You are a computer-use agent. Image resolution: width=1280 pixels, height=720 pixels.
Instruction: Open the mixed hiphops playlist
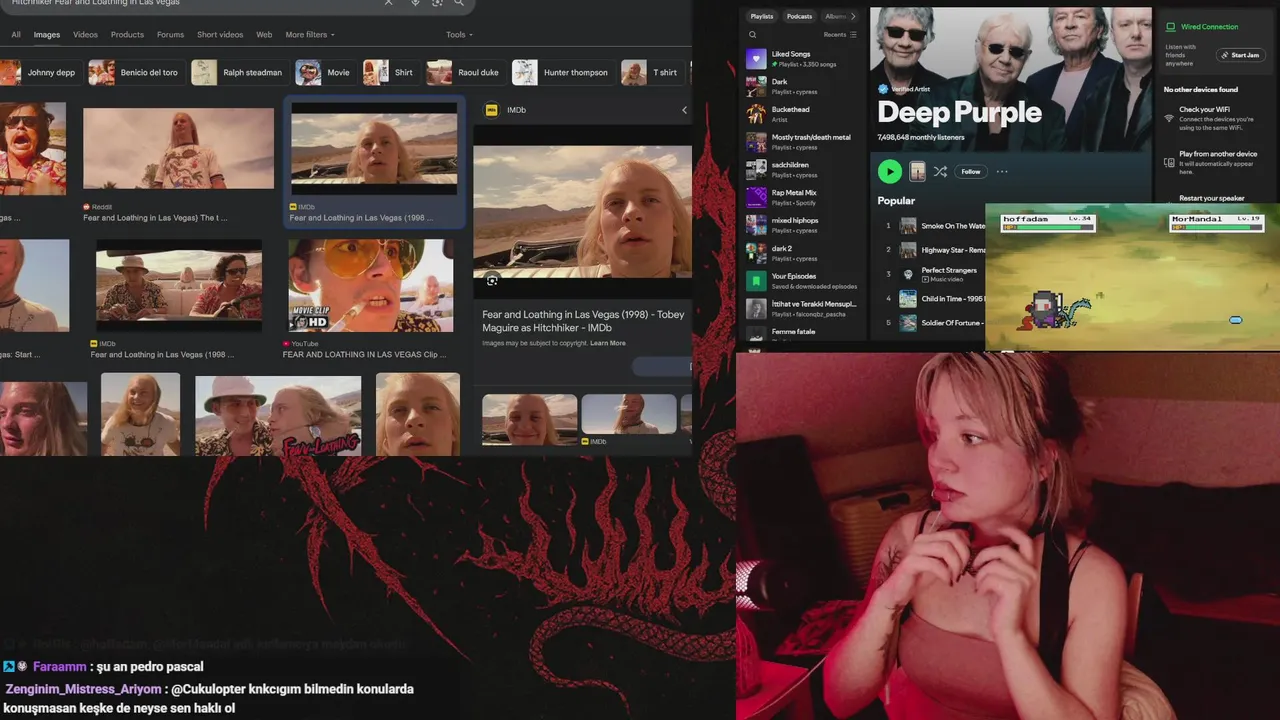802,225
